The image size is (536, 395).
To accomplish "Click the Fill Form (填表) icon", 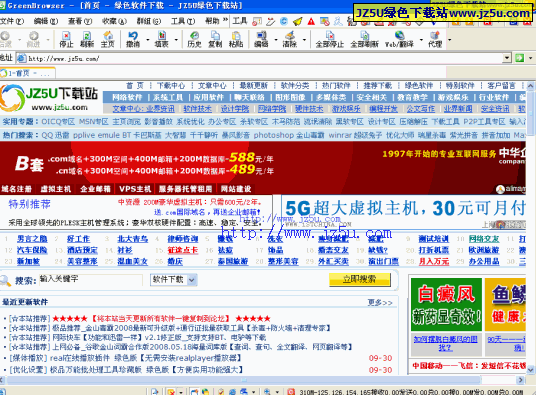I will 162,39.
